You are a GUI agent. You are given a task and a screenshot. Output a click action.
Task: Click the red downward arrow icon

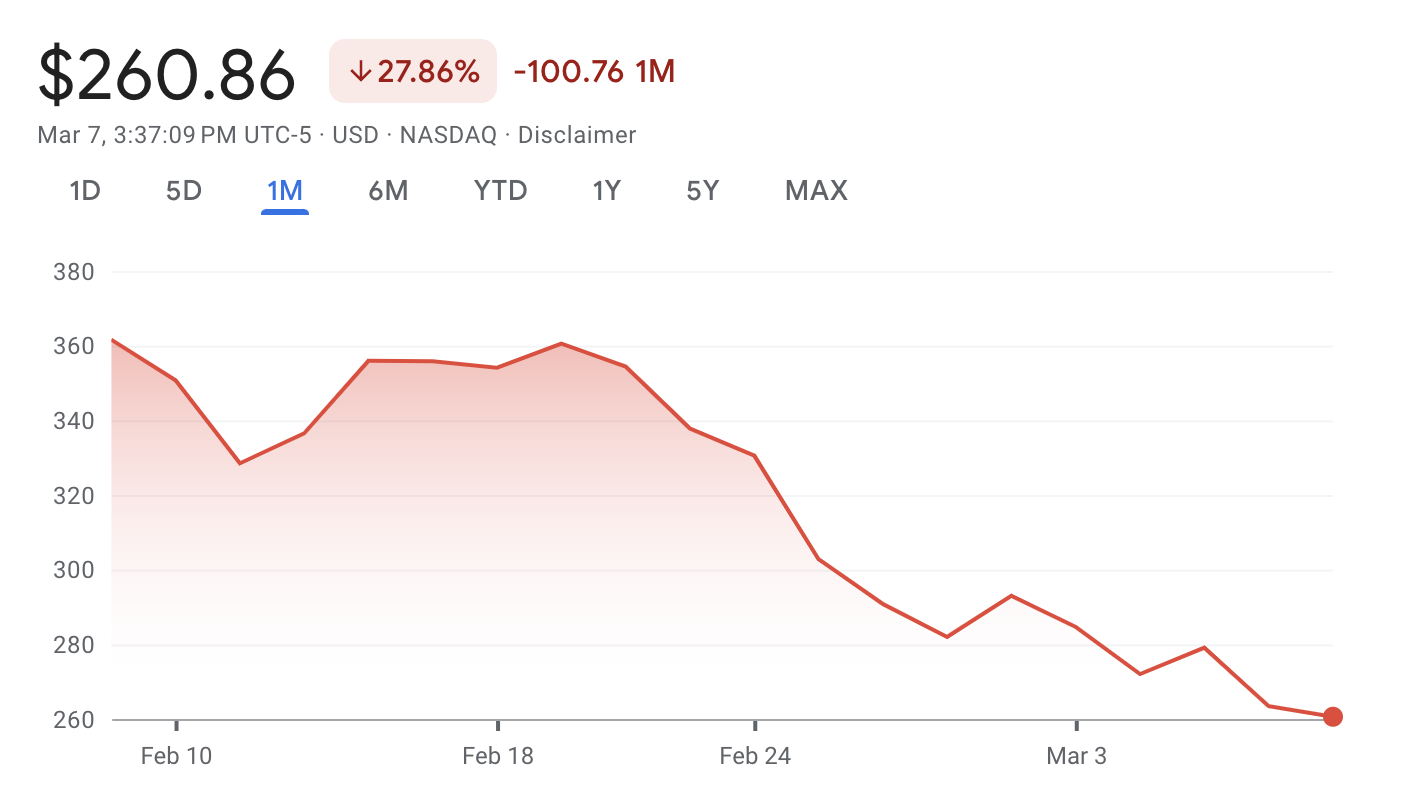[359, 71]
